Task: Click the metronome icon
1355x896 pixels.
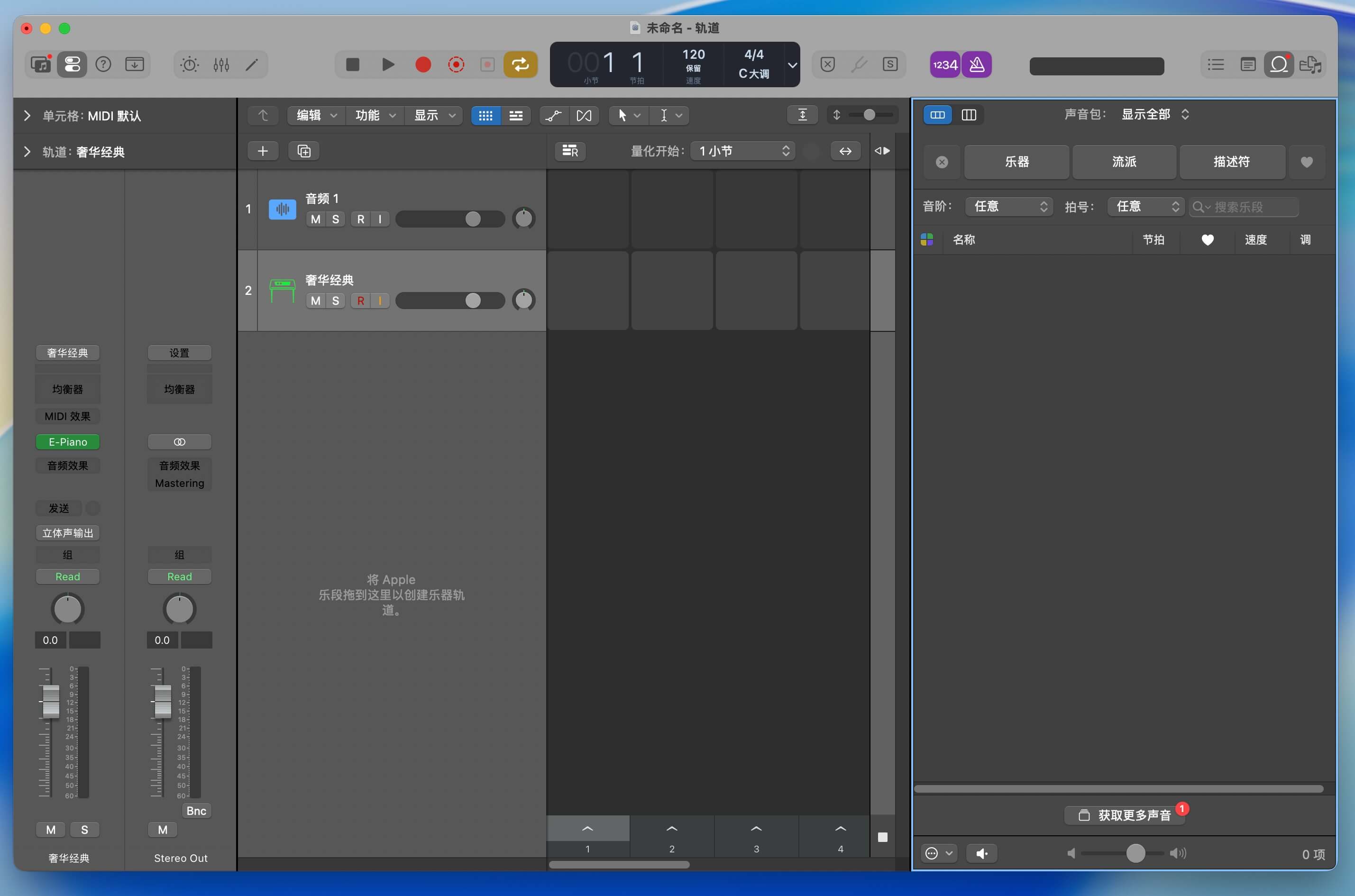Action: pos(977,64)
